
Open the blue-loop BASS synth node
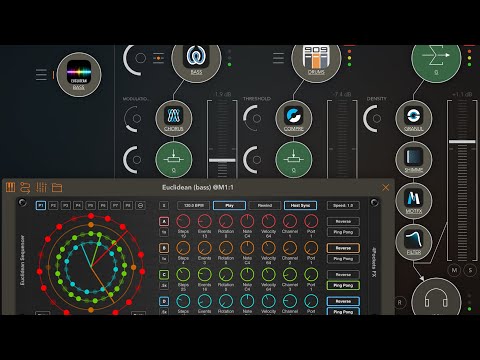coord(196,58)
